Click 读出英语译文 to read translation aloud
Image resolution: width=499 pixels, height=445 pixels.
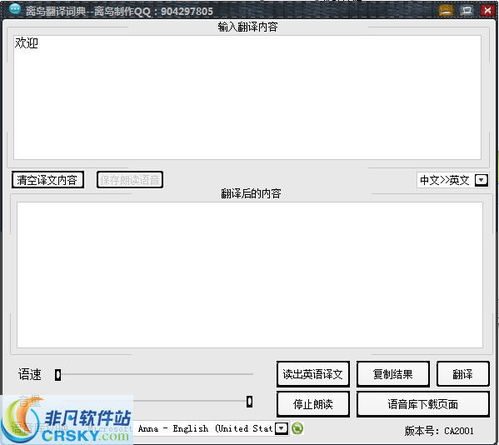(313, 374)
